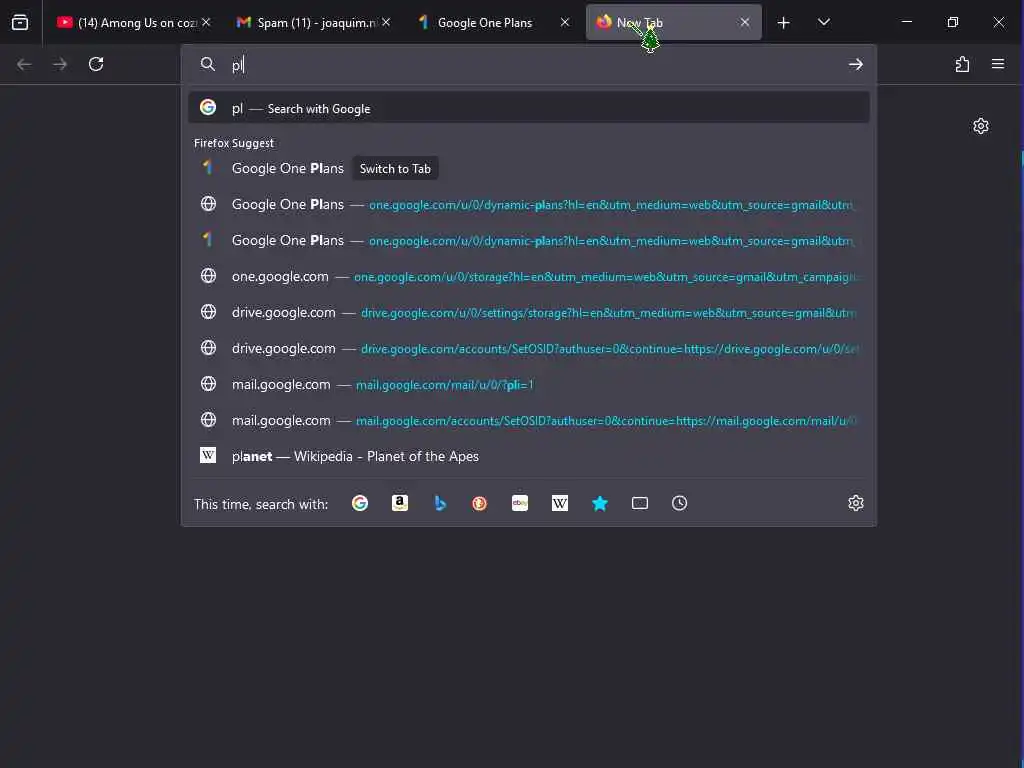The height and width of the screenshot is (768, 1024).
Task: Search this time with Bing icon
Action: click(440, 503)
